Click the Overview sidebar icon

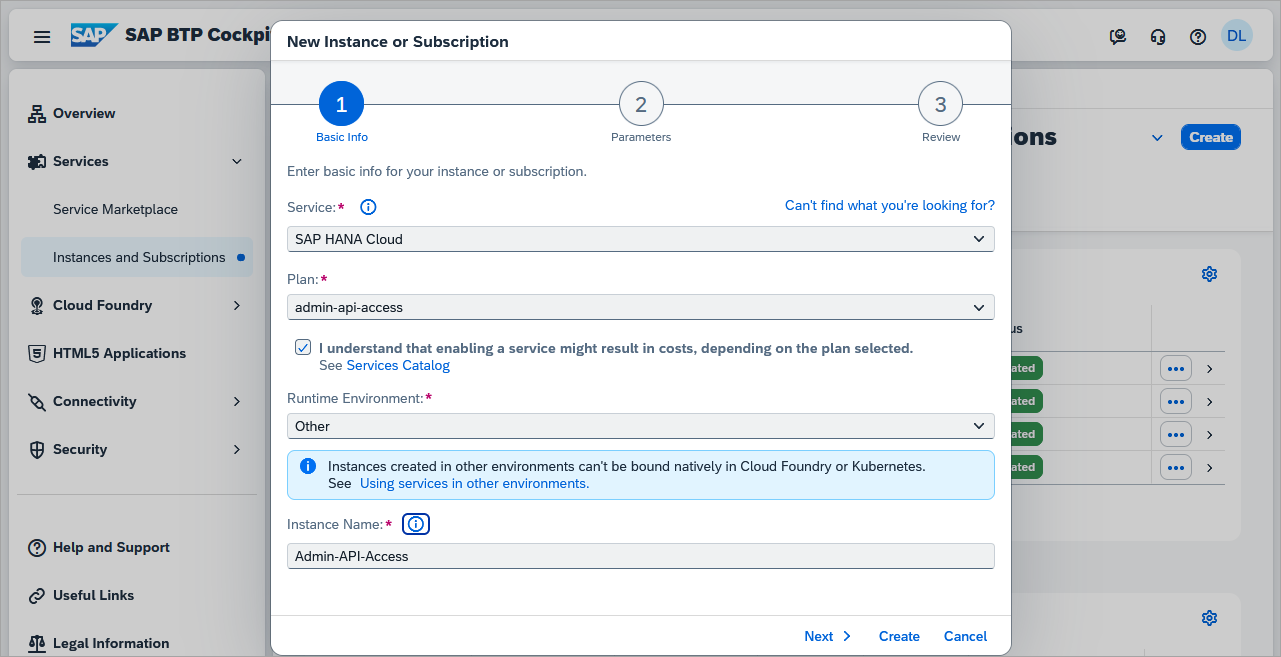(37, 114)
